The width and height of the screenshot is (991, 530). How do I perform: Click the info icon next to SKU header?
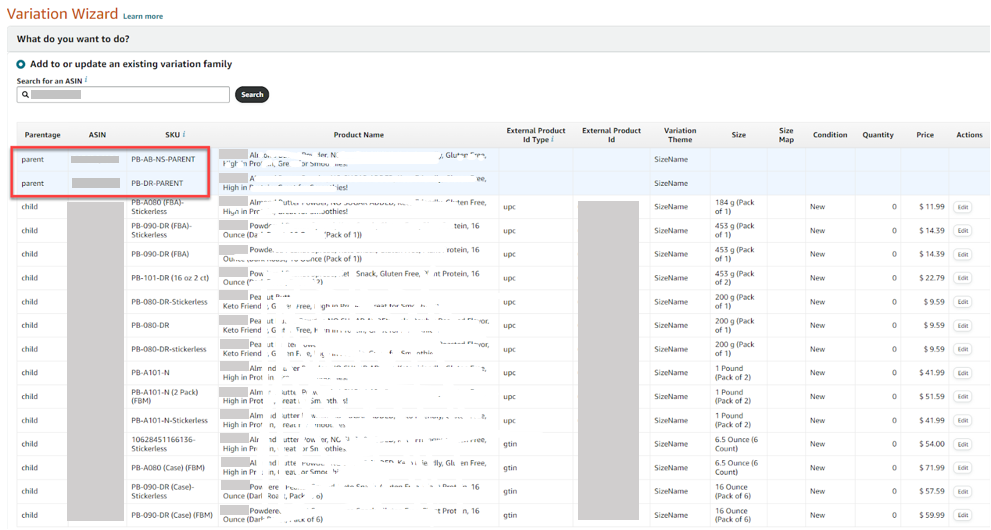[x=184, y=135]
